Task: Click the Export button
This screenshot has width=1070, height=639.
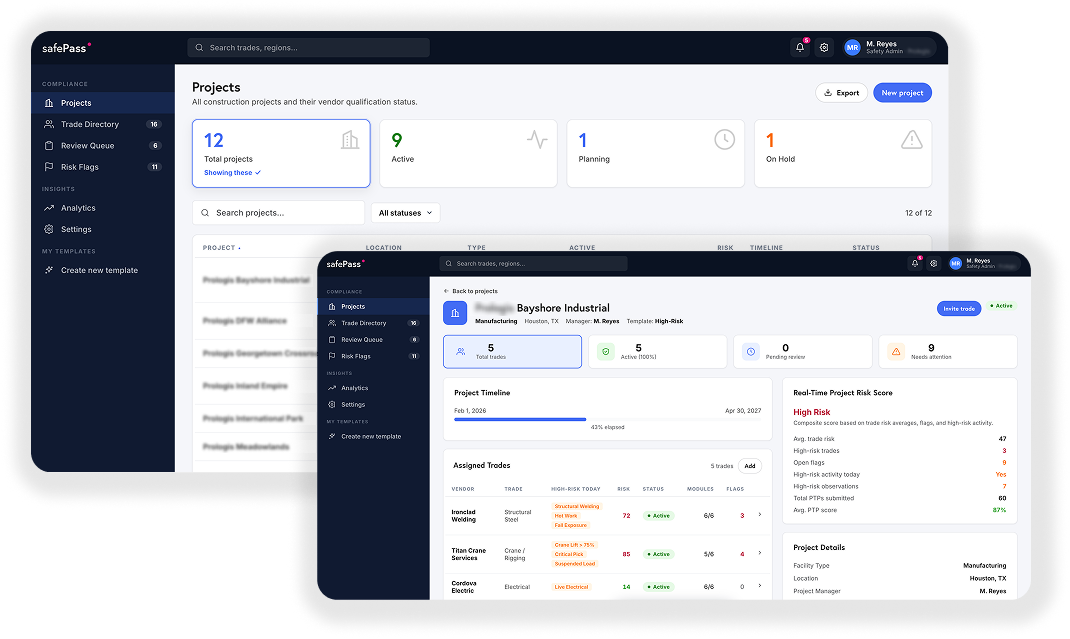Action: 841,93
